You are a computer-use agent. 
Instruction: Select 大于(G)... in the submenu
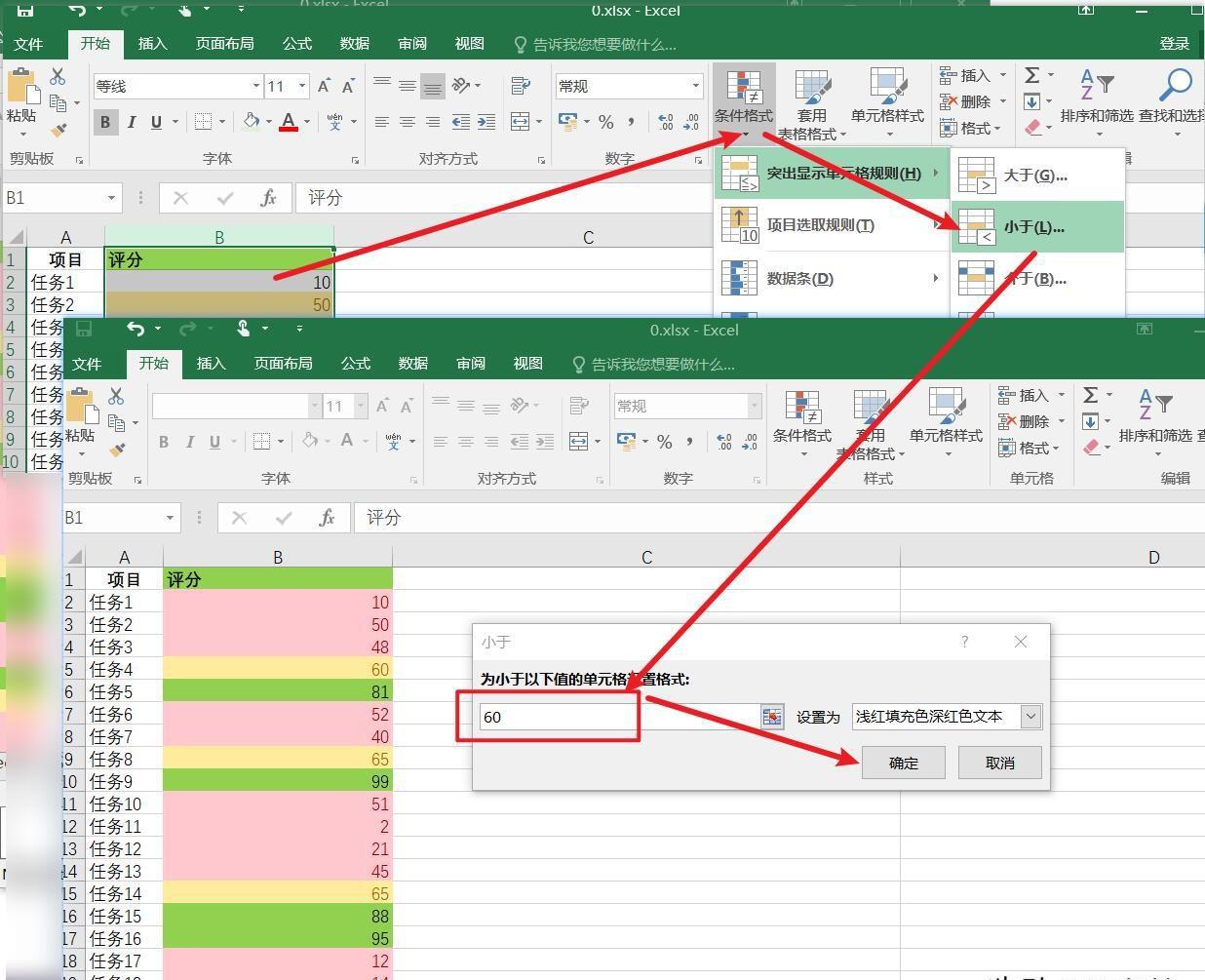(1037, 176)
